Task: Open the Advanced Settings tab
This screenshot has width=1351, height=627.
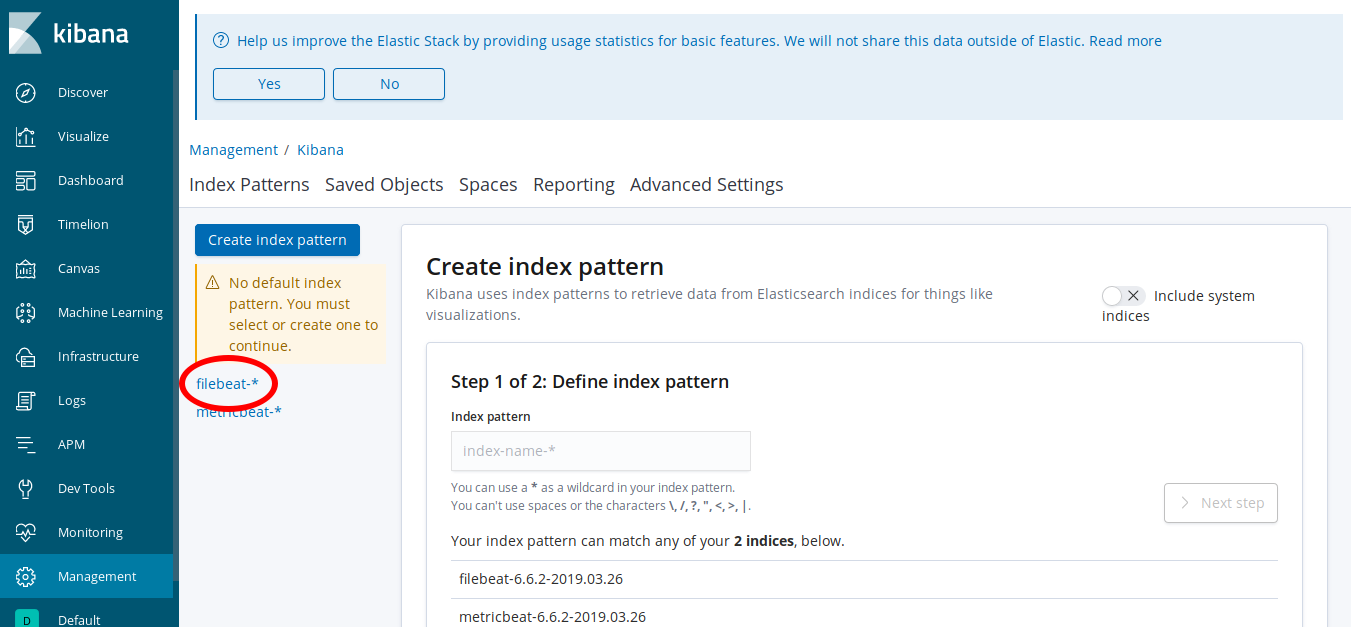Action: [706, 184]
